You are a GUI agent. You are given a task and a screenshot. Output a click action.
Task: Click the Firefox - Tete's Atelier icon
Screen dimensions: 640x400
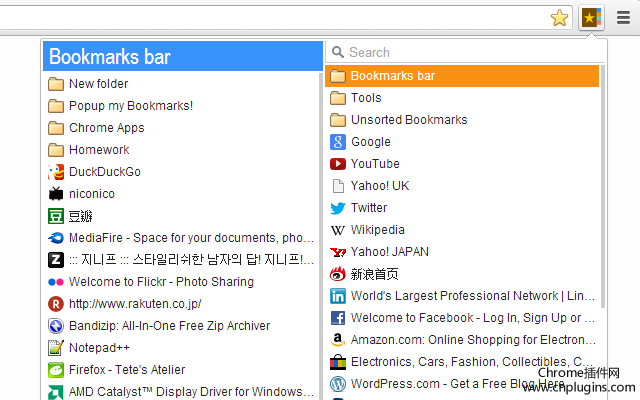point(56,370)
